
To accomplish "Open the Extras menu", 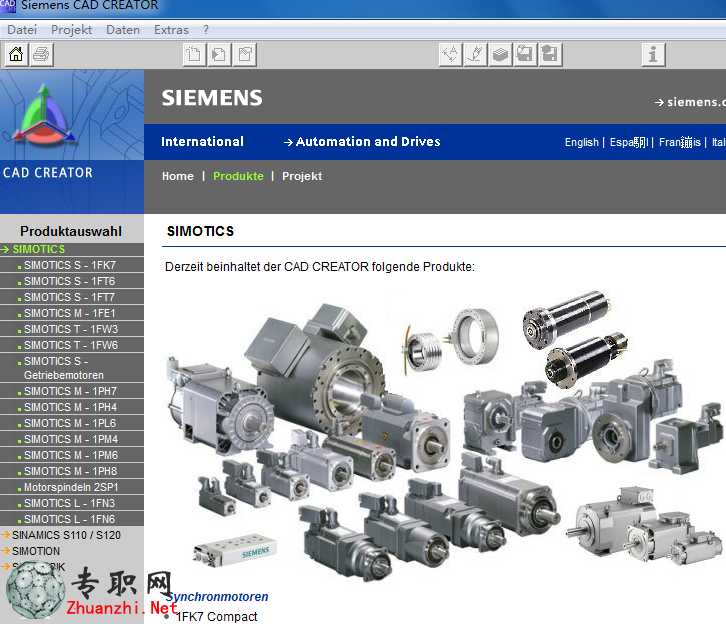I will click(x=171, y=30).
